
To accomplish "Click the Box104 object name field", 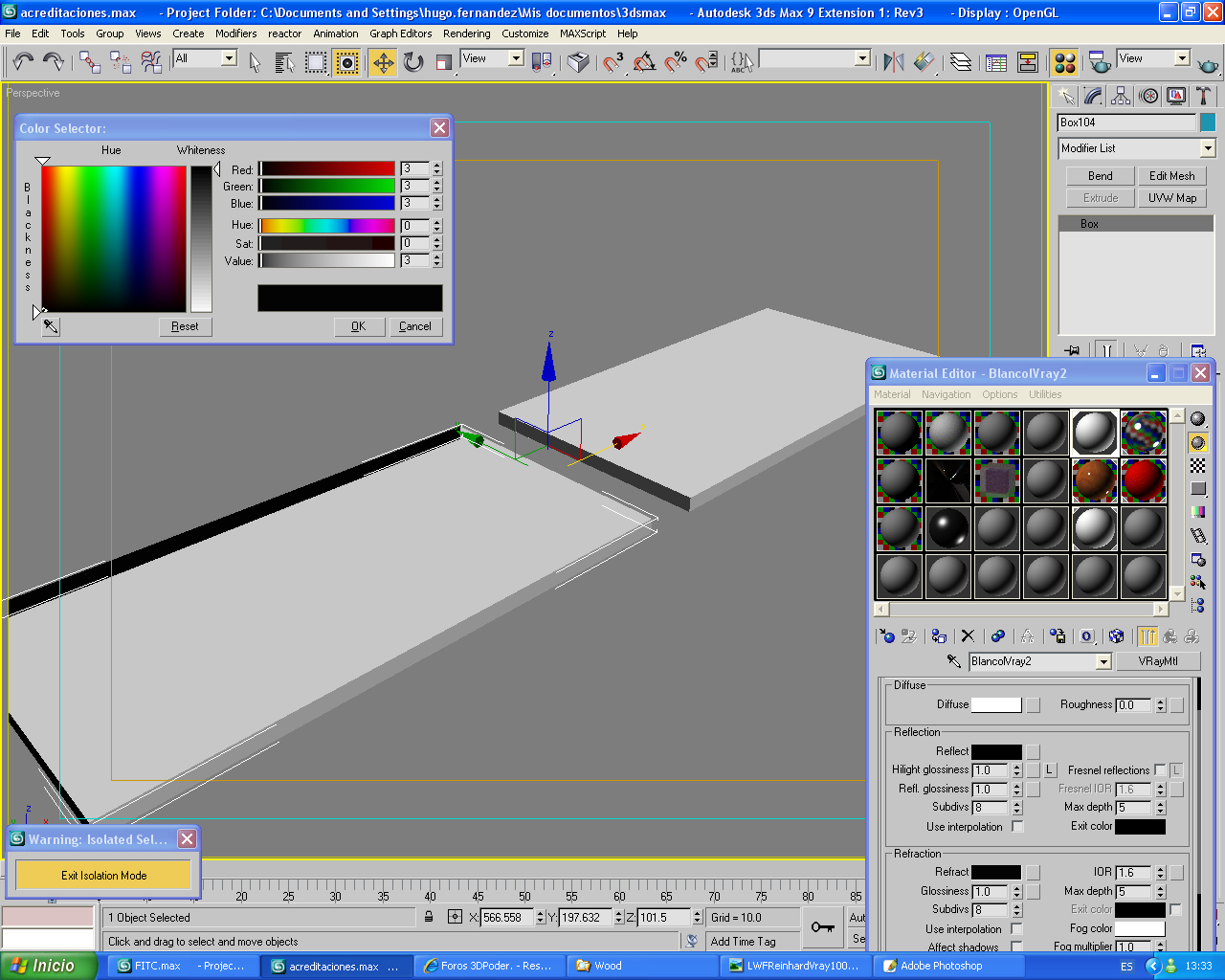I will [1127, 122].
